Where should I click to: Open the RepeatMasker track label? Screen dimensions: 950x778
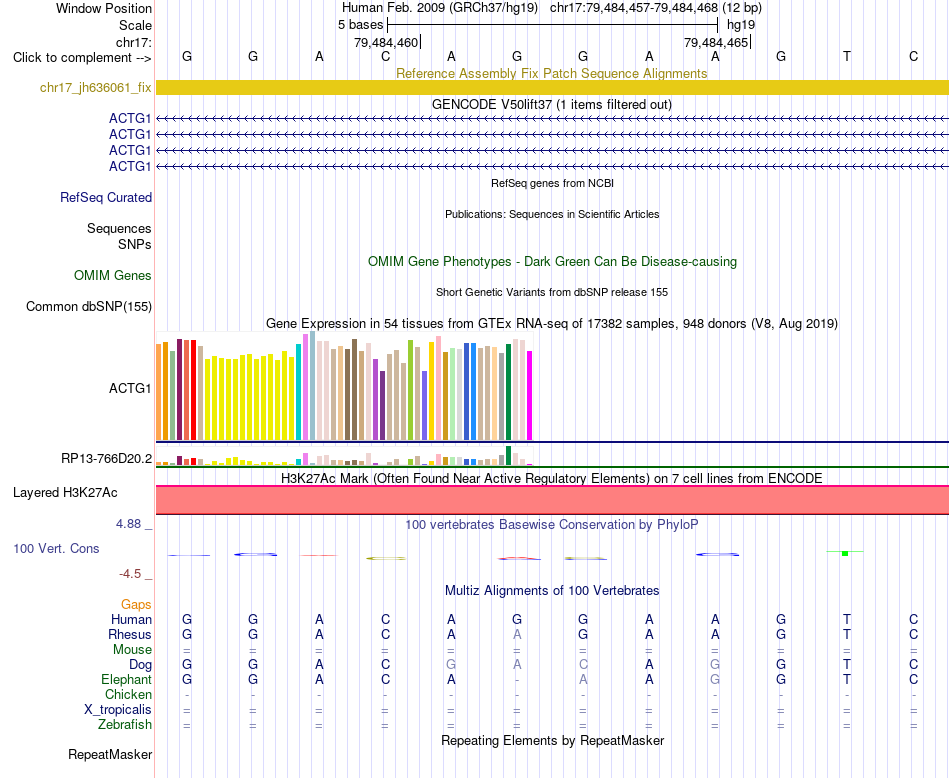[x=110, y=754]
